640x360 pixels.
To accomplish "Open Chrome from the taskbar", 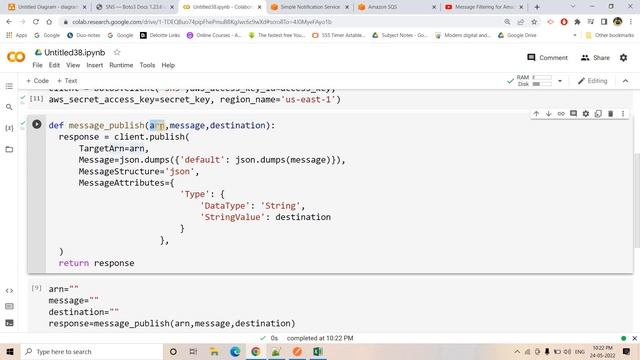I will 256,351.
